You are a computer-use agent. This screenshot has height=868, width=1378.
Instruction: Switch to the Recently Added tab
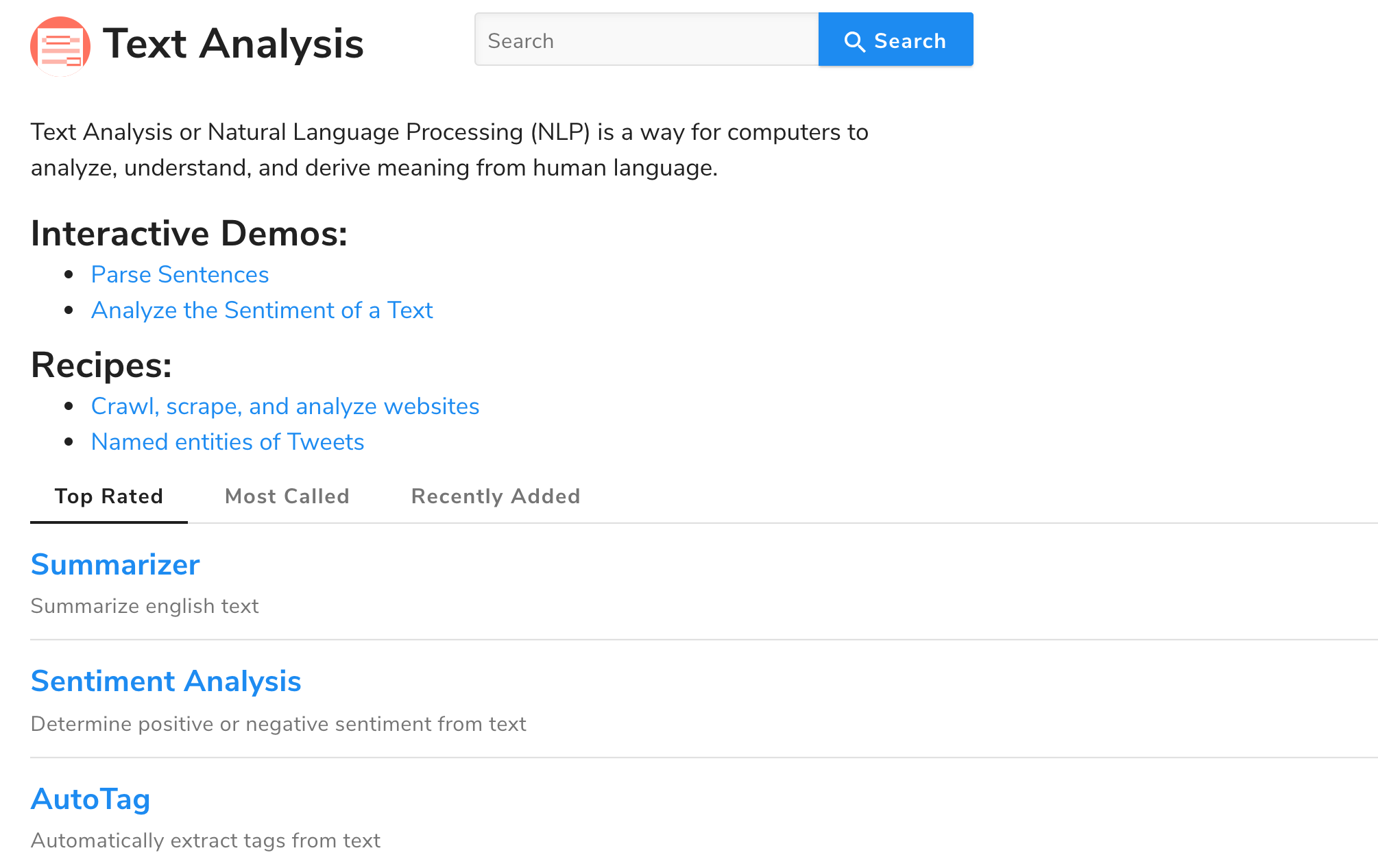click(496, 496)
